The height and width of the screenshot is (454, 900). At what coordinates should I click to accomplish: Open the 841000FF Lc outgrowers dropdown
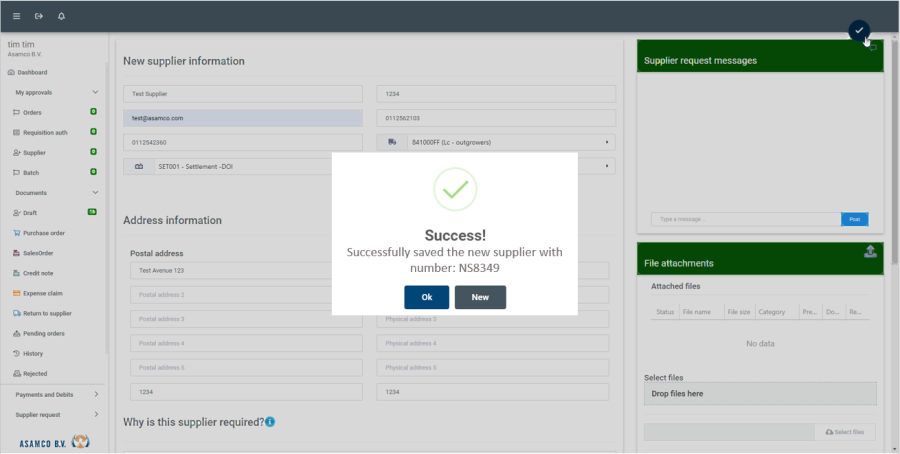[x=510, y=142]
